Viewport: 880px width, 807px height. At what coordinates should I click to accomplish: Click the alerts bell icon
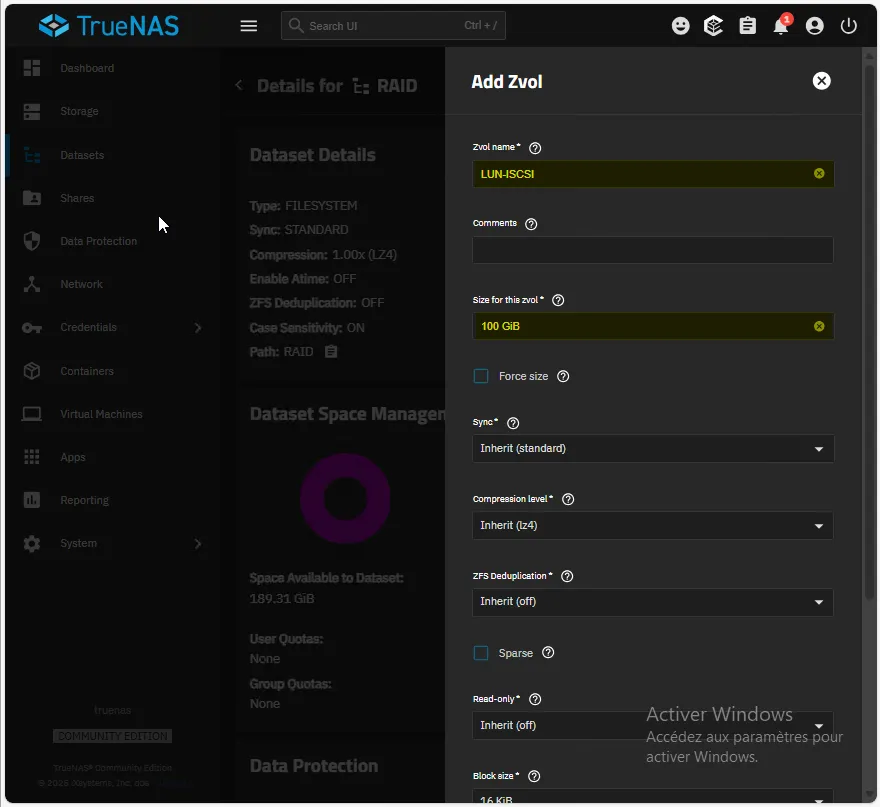781,26
